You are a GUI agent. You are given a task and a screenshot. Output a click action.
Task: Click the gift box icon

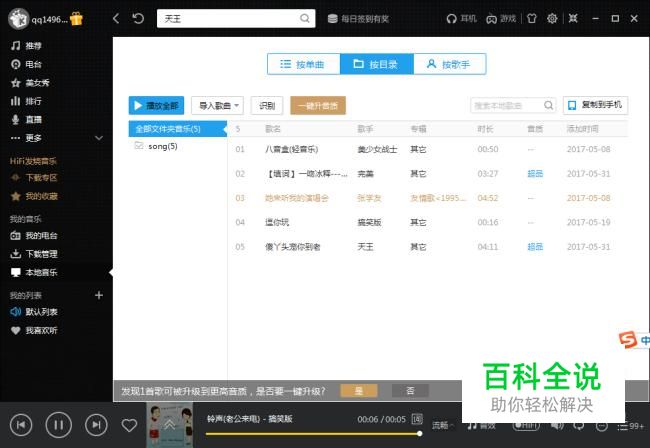76,19
